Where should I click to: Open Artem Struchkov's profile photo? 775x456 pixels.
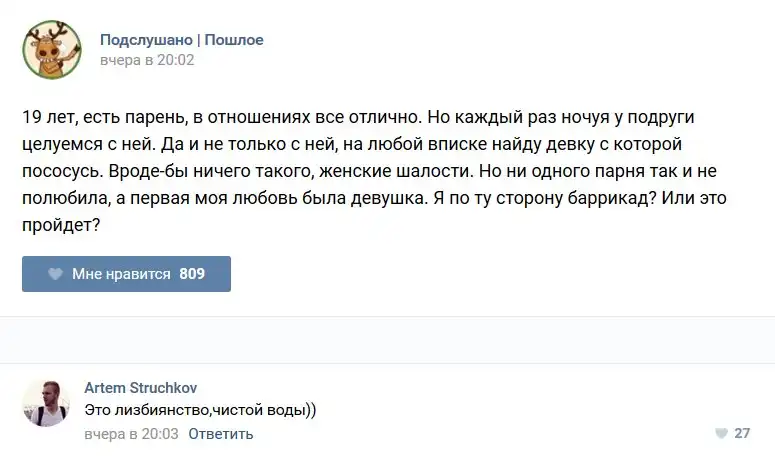46,402
